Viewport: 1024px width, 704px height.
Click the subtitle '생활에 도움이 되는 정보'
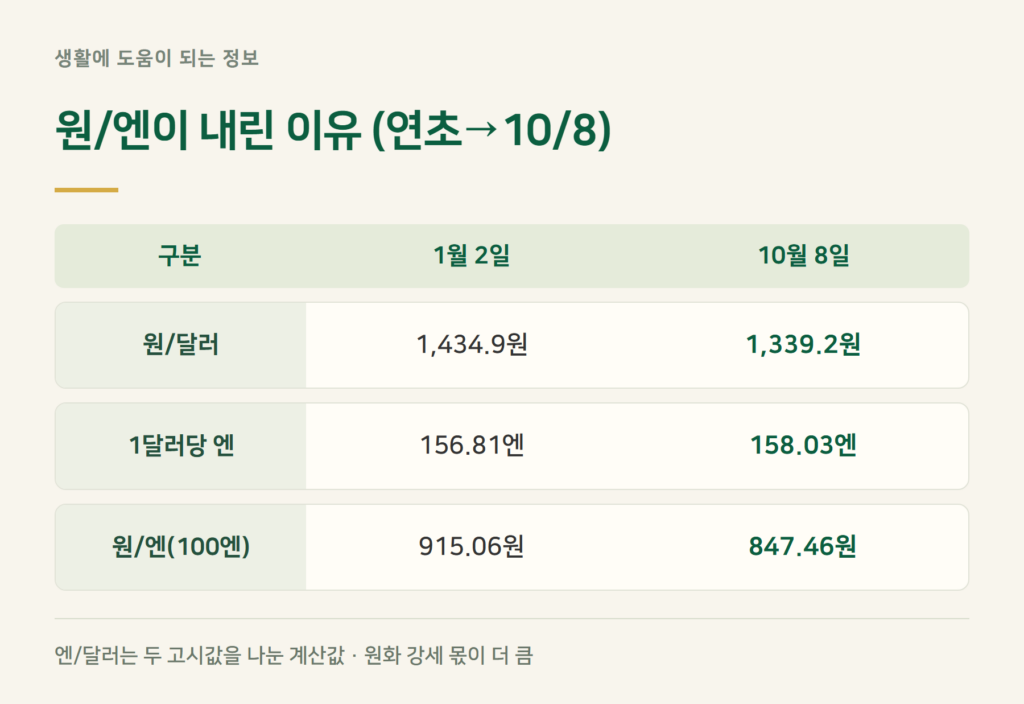[157, 58]
